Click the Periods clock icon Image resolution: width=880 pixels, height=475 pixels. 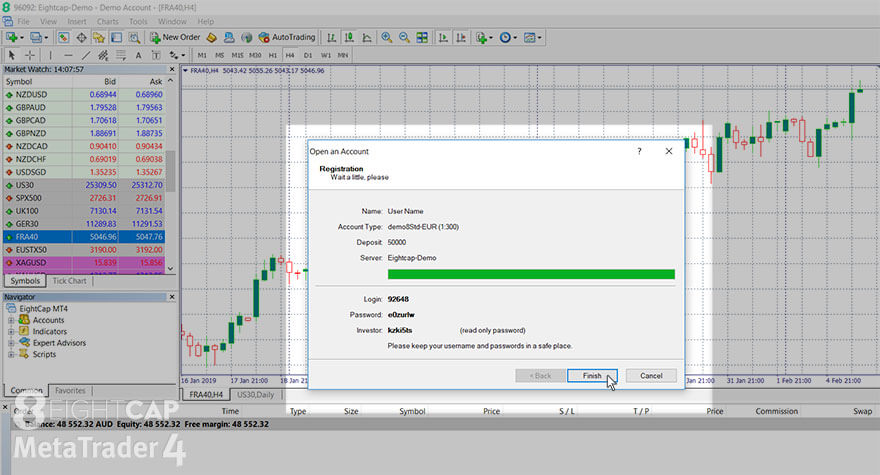click(x=505, y=38)
